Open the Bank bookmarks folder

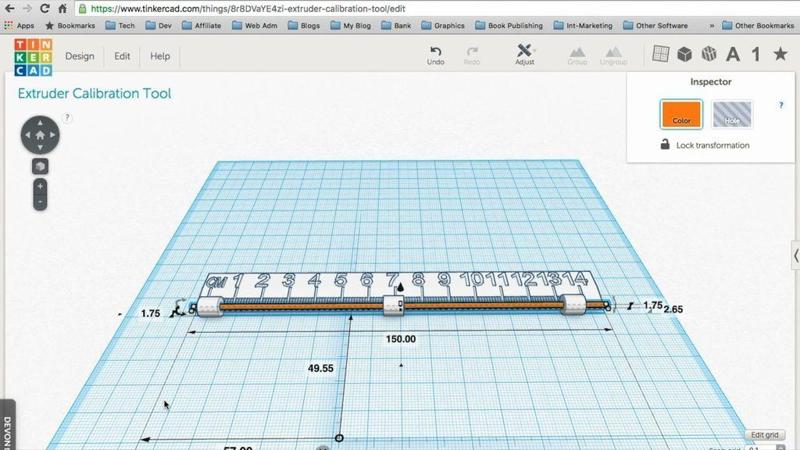click(396, 25)
